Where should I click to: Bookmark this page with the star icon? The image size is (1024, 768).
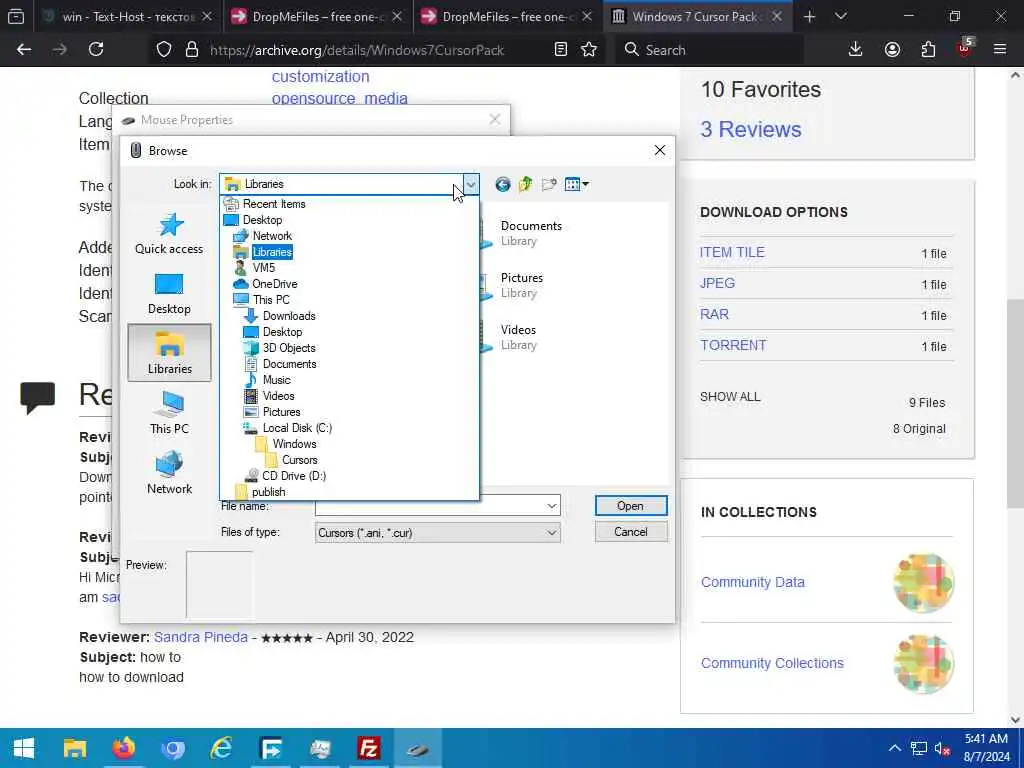point(589,50)
